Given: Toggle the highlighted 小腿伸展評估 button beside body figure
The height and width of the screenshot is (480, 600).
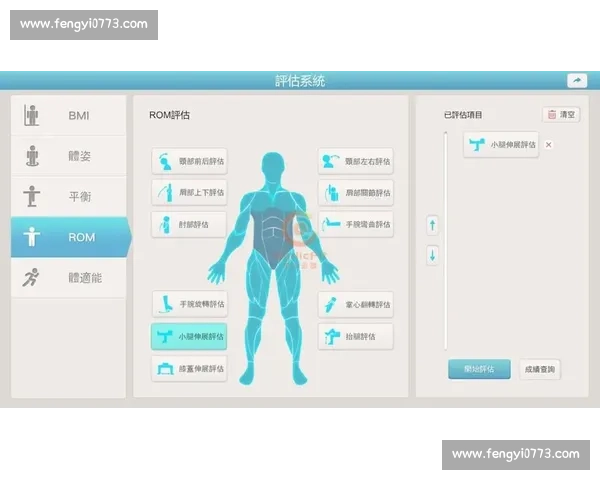Looking at the screenshot, I should pos(189,336).
